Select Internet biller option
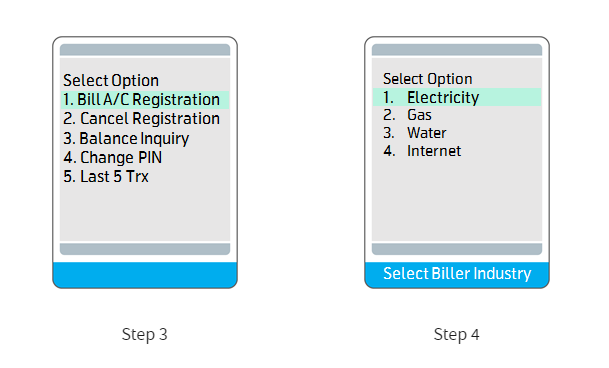This screenshot has width=609, height=368. [422, 151]
